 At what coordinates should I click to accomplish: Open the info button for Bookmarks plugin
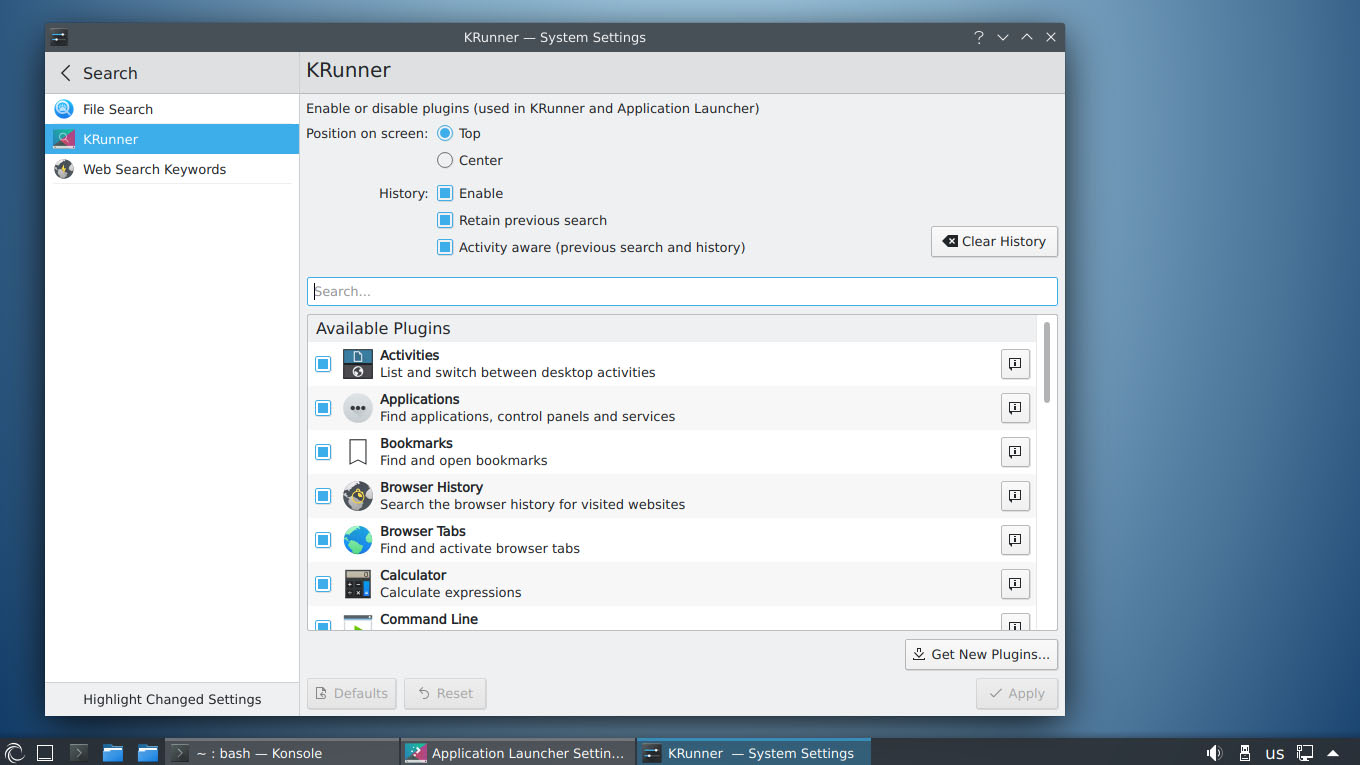[1015, 452]
